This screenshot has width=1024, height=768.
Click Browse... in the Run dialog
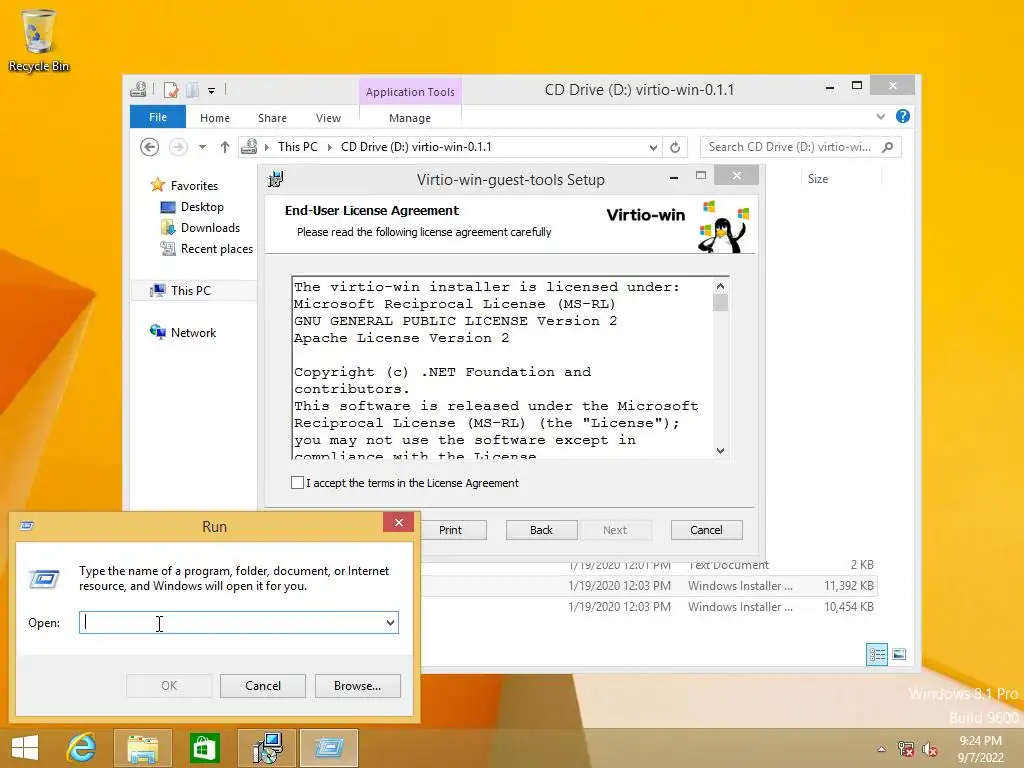tap(357, 686)
